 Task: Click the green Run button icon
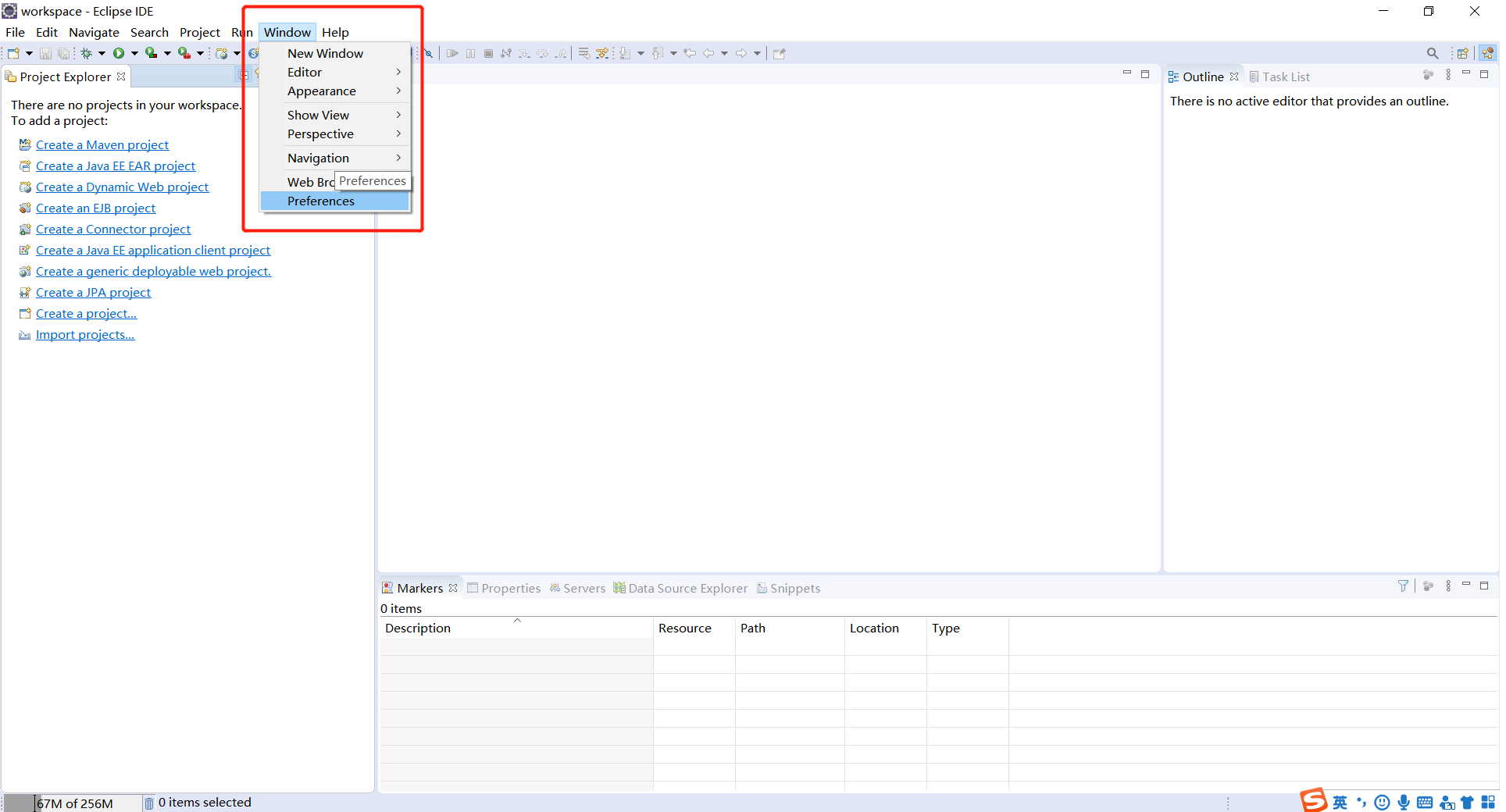click(119, 53)
